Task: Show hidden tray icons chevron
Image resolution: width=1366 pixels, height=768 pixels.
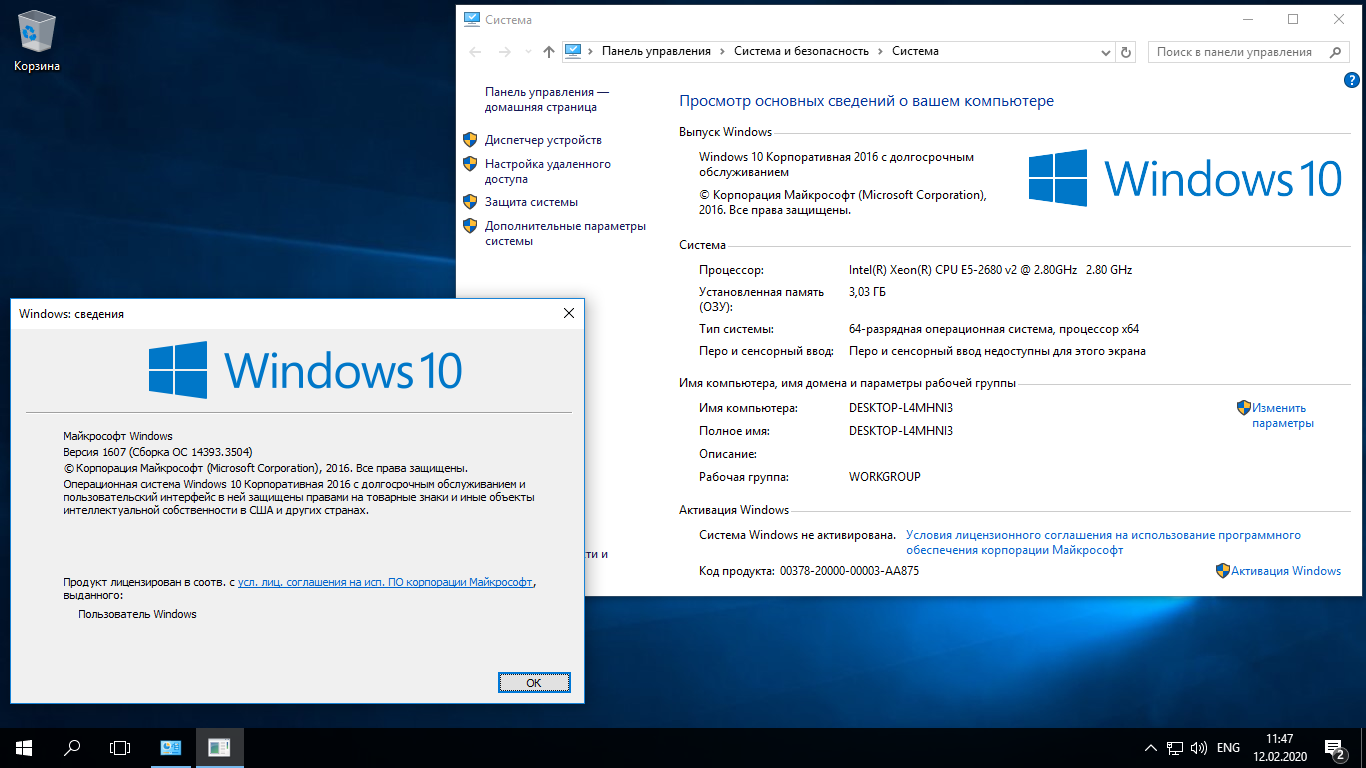Action: click(x=1150, y=748)
